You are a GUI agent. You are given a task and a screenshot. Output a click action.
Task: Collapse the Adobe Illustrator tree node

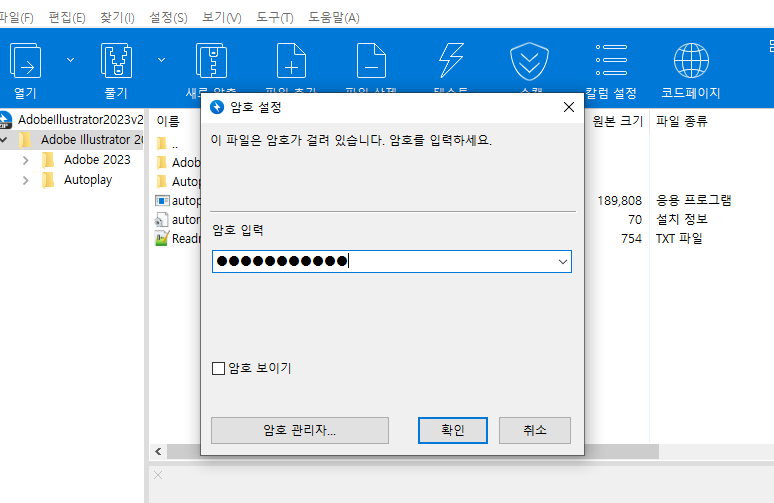(4, 140)
